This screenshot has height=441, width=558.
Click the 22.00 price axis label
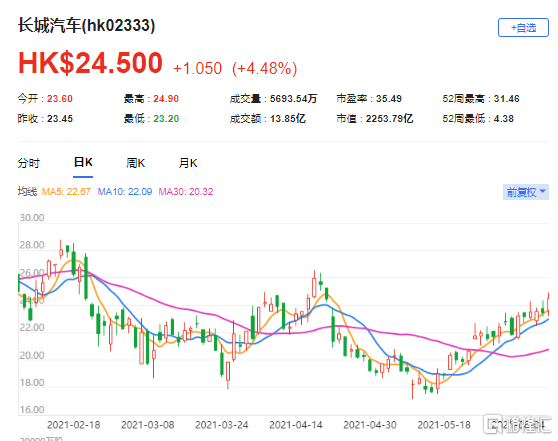pyautogui.click(x=32, y=327)
